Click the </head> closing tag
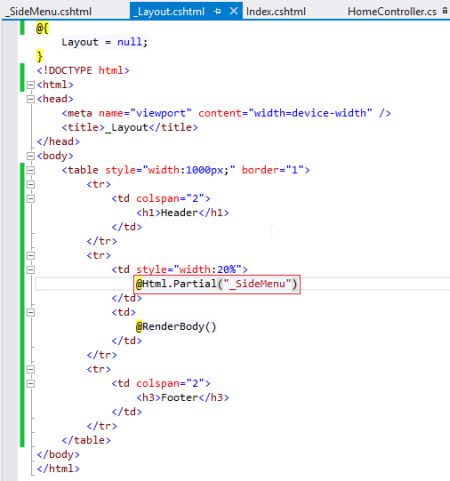 coord(58,141)
